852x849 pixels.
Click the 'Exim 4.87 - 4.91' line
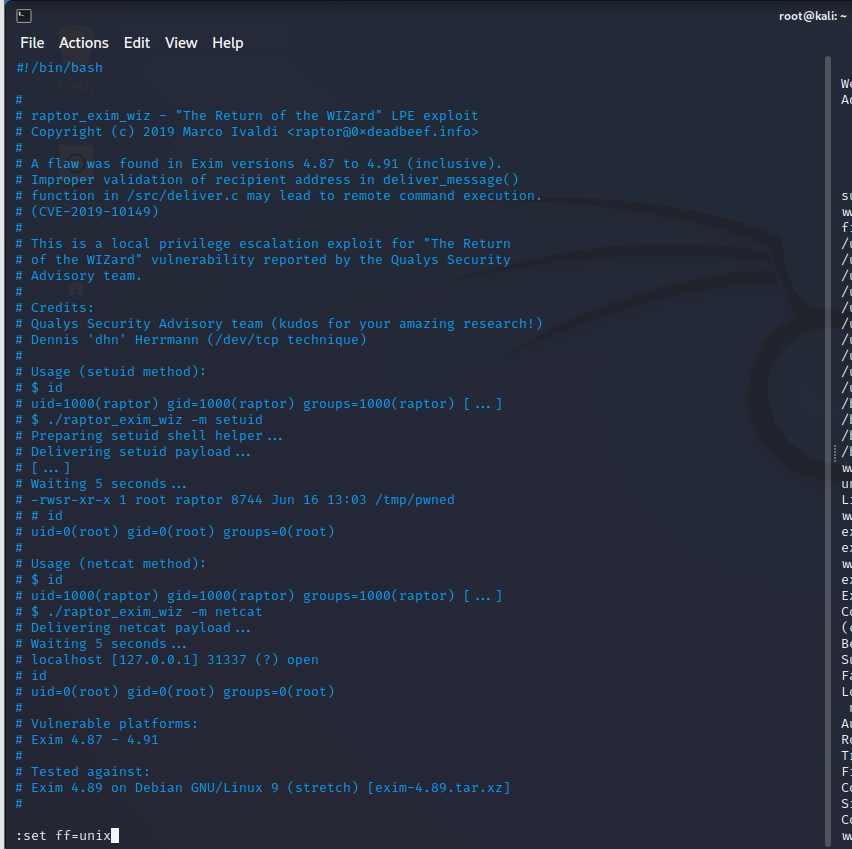click(87, 740)
